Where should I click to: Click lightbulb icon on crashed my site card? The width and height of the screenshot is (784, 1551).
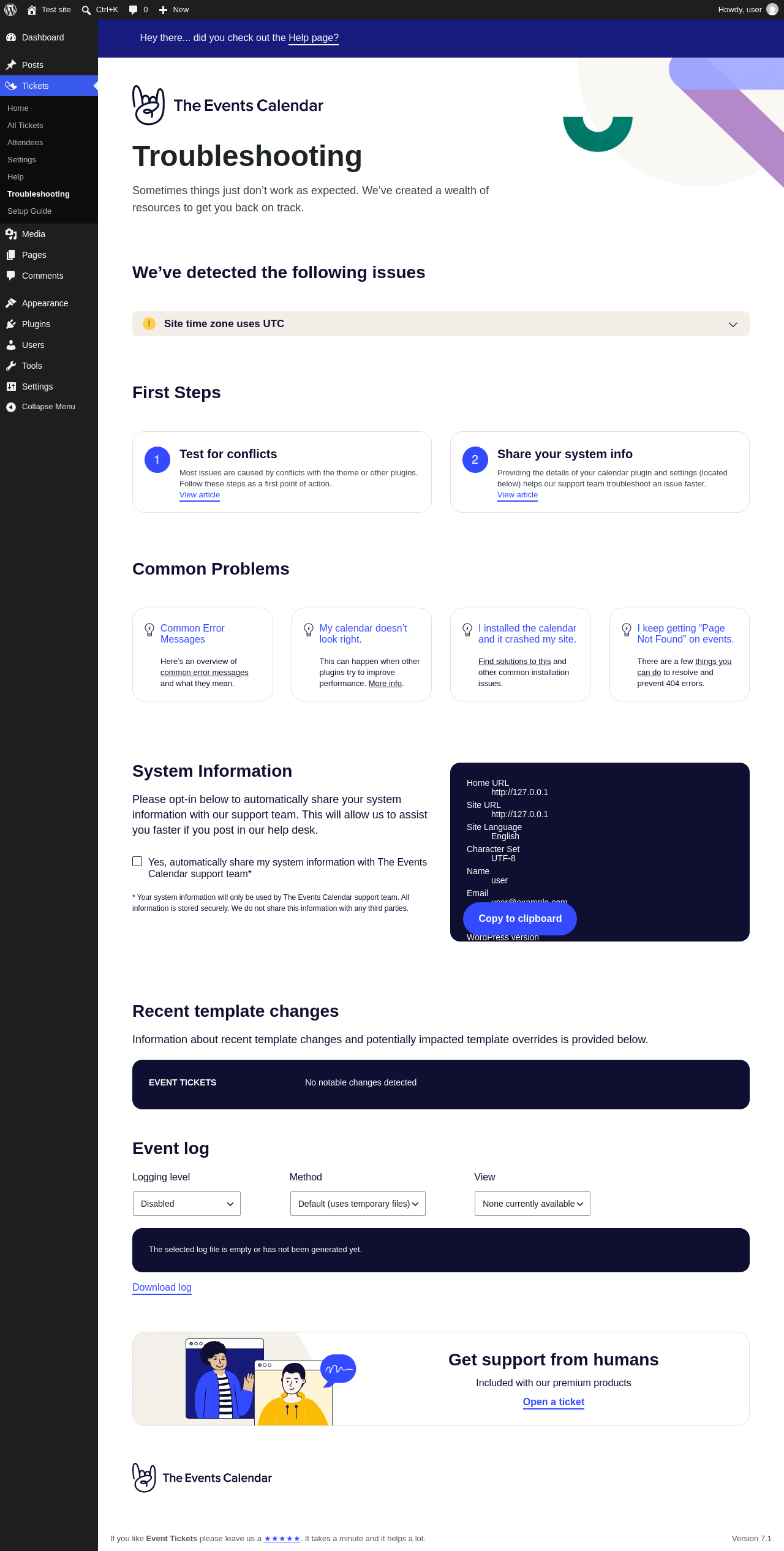pyautogui.click(x=467, y=630)
